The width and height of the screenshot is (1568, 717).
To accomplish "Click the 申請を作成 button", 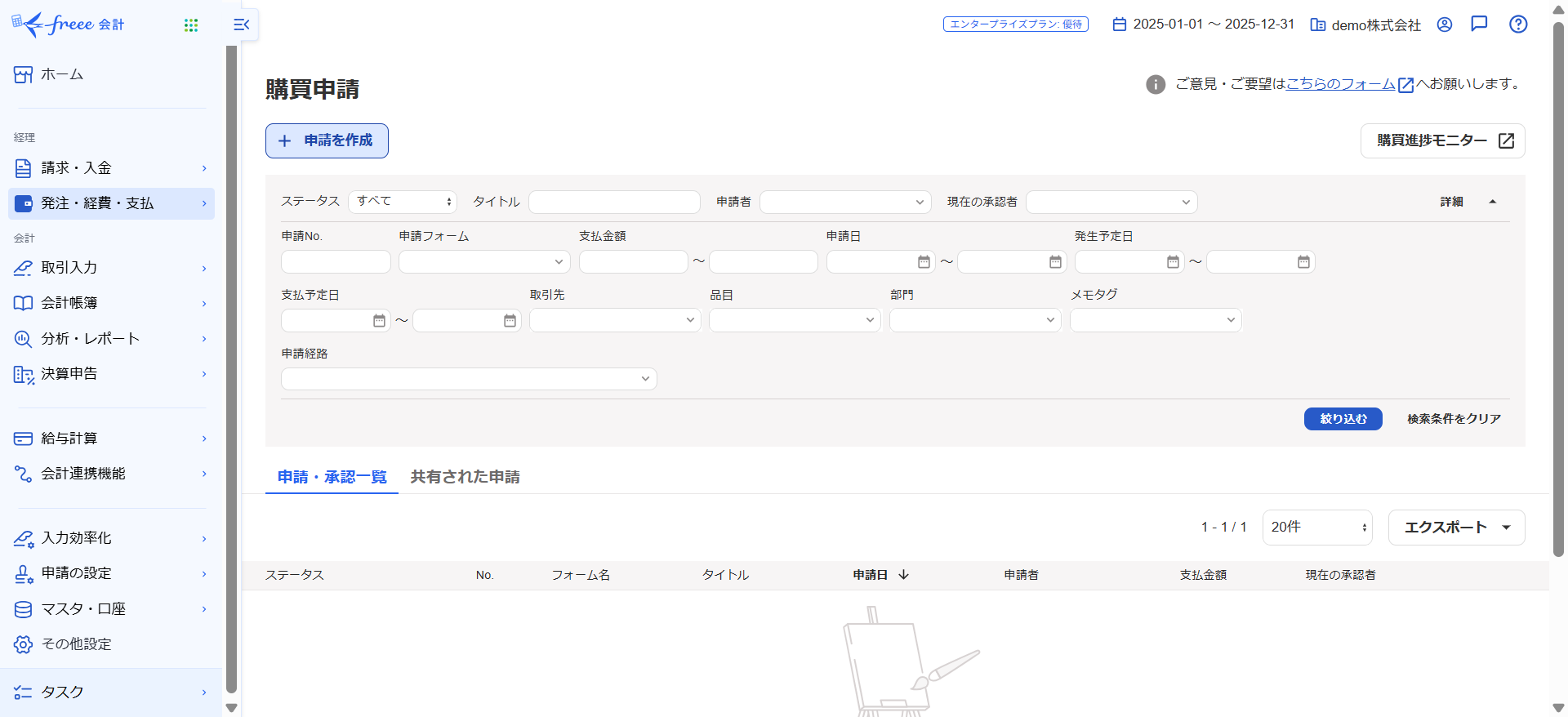I will (327, 140).
